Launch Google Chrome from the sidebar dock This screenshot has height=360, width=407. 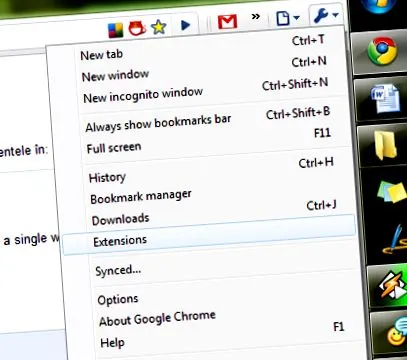(x=382, y=52)
